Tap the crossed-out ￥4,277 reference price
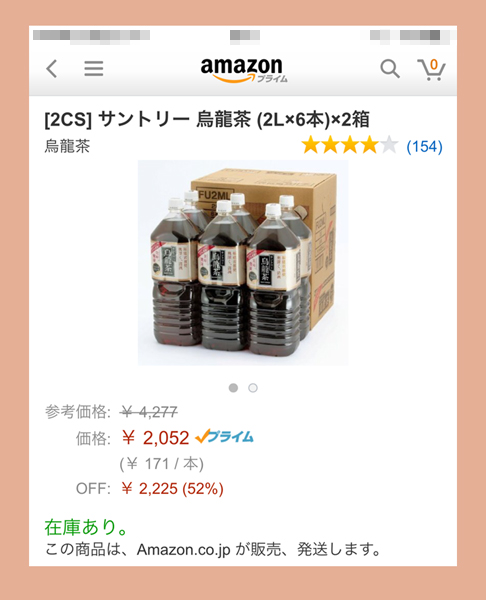This screenshot has height=600, width=486. pyautogui.click(x=148, y=412)
